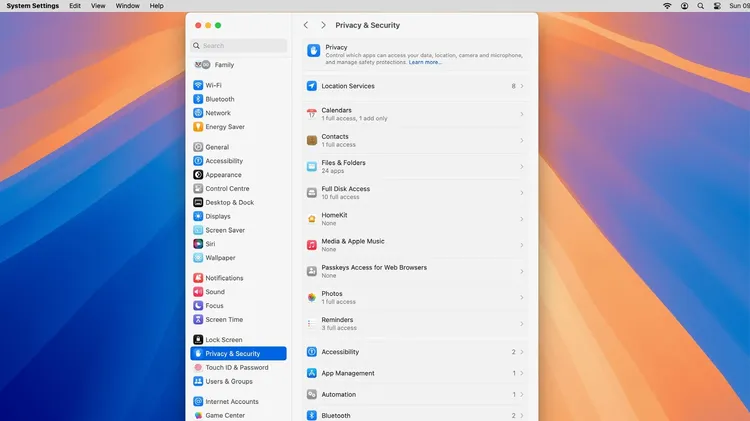Screen dimensions: 750x421
Task: Open the Notifications bell icon
Action: point(198,278)
